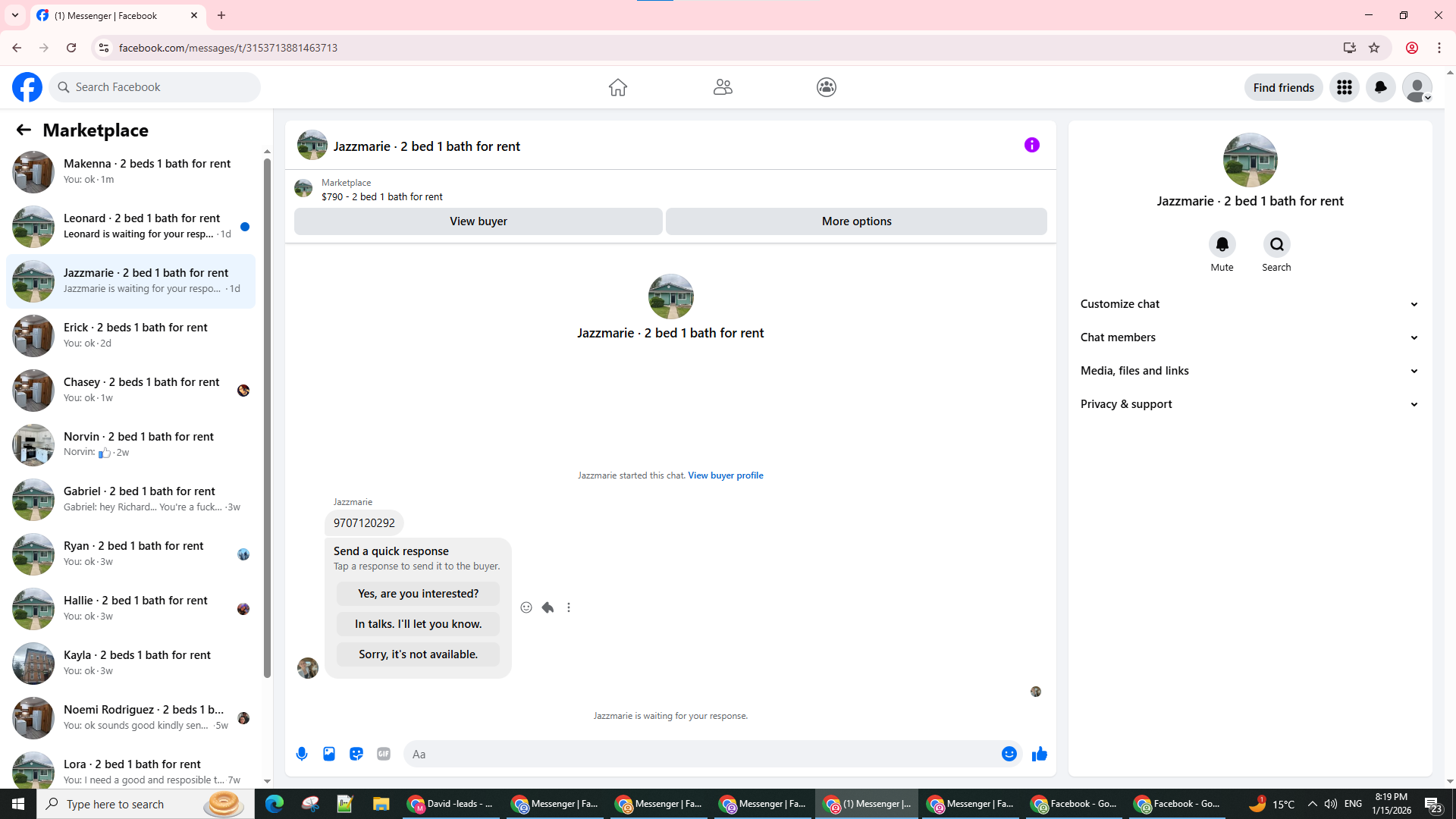Send a thumbs-up like
1456x819 pixels.
pos(1039,754)
